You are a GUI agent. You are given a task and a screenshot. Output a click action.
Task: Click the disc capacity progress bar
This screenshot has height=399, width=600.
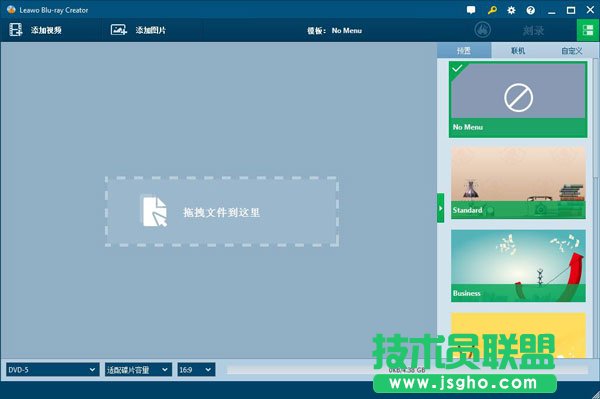[x=407, y=370]
